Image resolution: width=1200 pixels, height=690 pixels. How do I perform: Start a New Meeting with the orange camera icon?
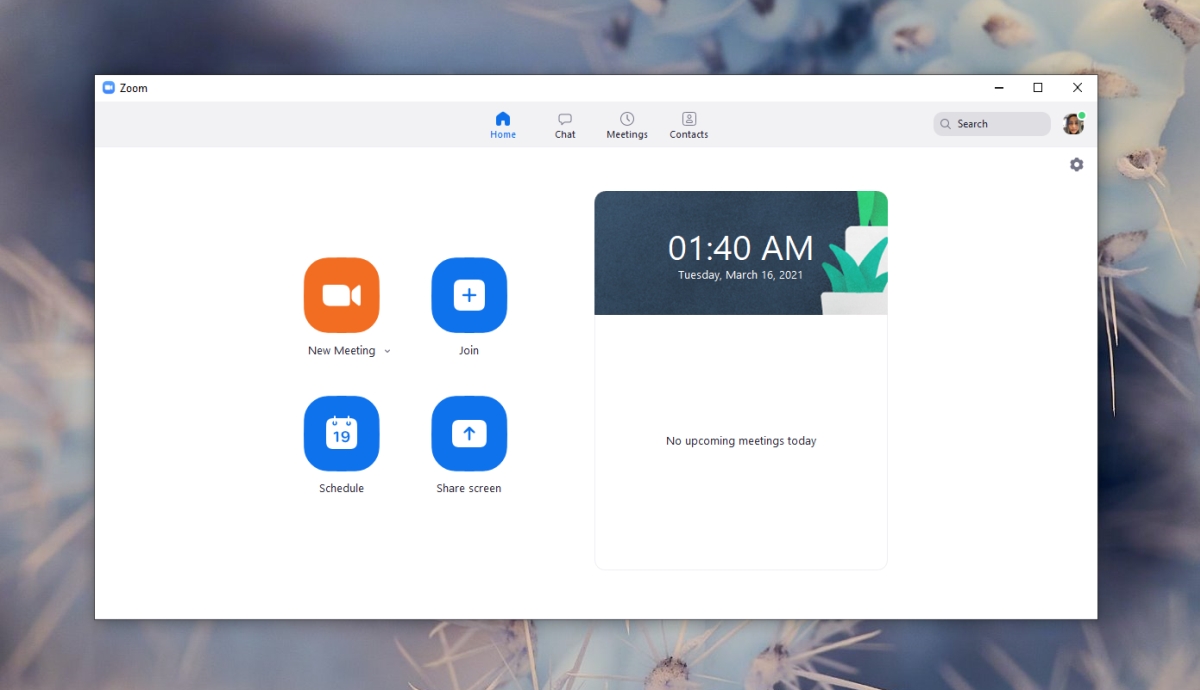point(341,295)
